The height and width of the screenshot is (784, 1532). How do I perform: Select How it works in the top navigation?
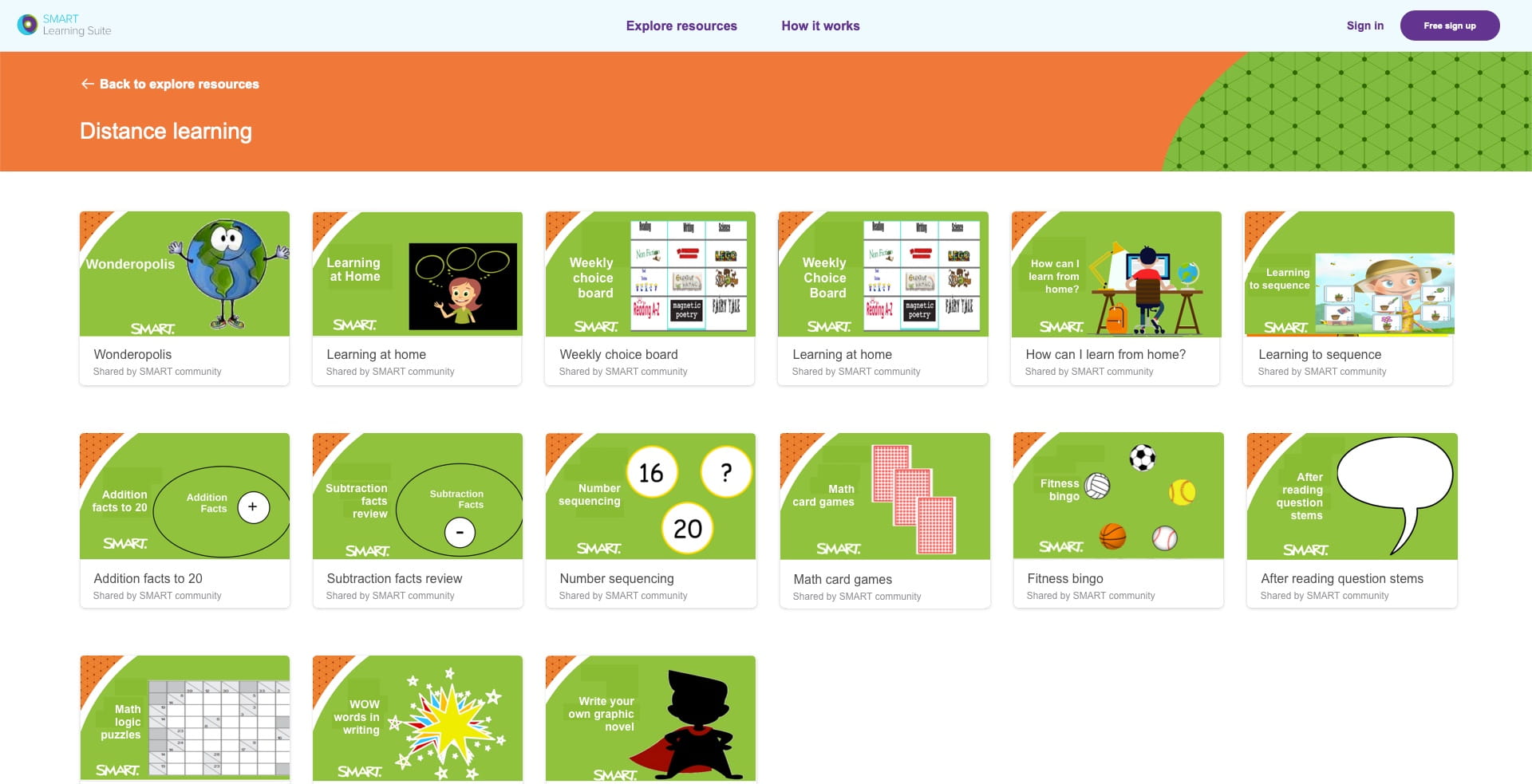[820, 26]
